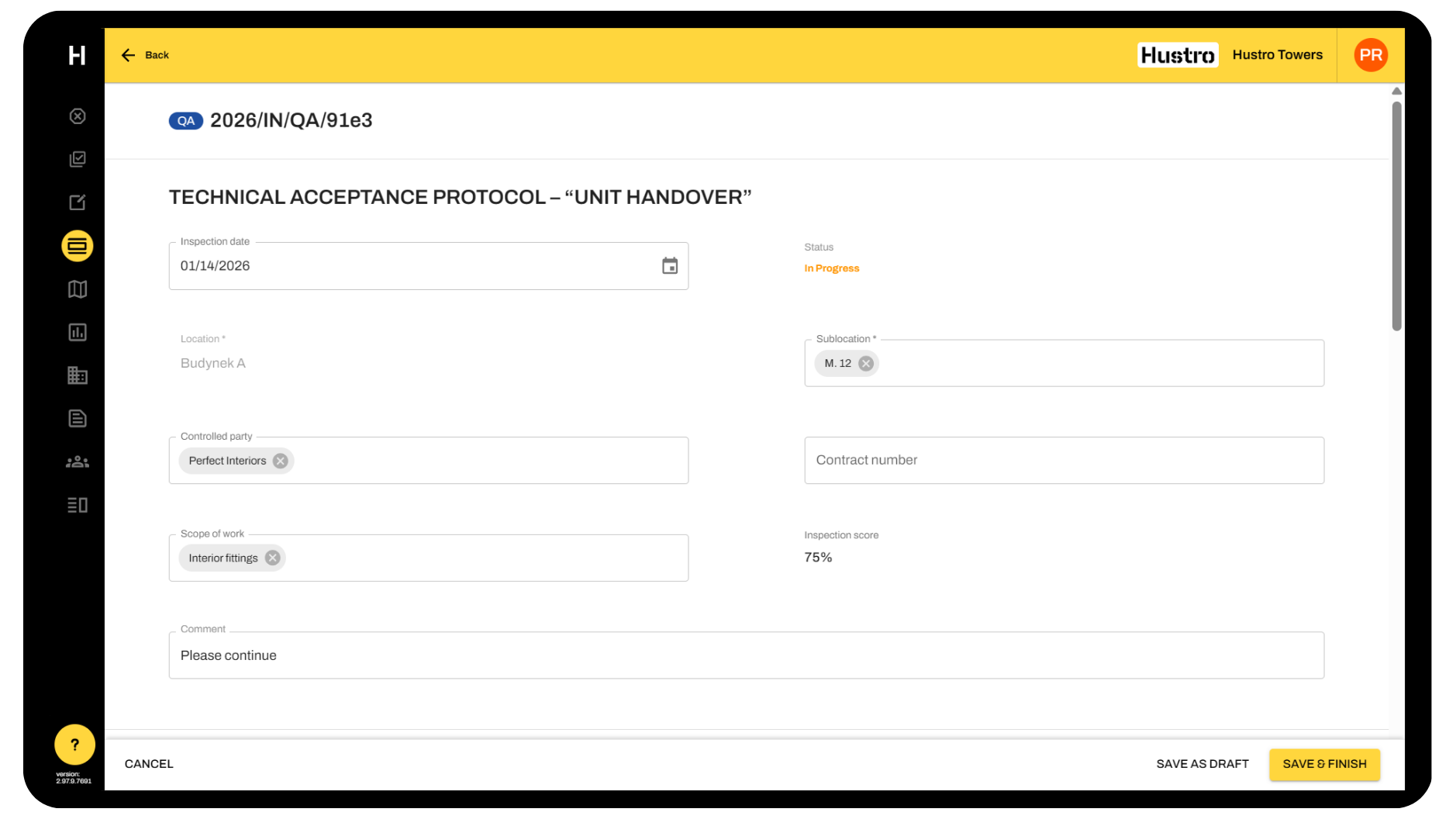Open the checklist sidebar icon
Image resolution: width=1456 pixels, height=819 pixels.
pyautogui.click(x=78, y=160)
